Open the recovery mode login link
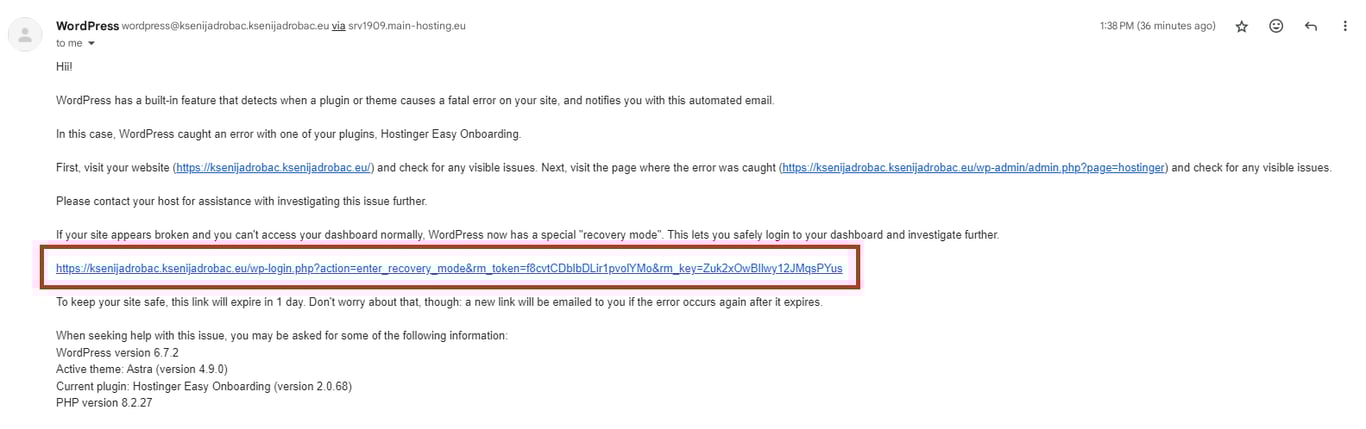Image resolution: width=1366 pixels, height=429 pixels. click(x=449, y=269)
